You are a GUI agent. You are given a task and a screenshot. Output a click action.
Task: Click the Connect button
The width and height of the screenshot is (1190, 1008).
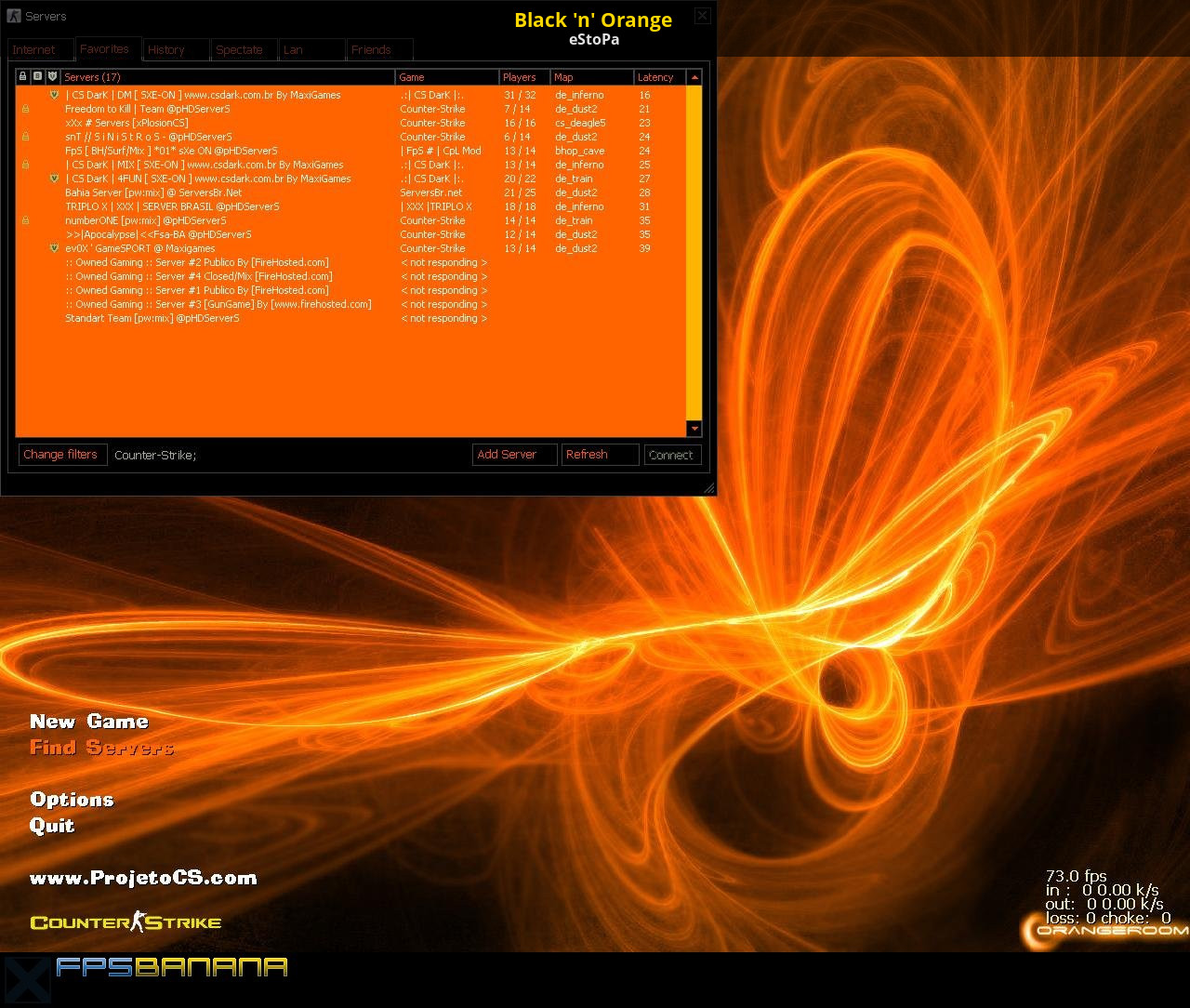[672, 455]
